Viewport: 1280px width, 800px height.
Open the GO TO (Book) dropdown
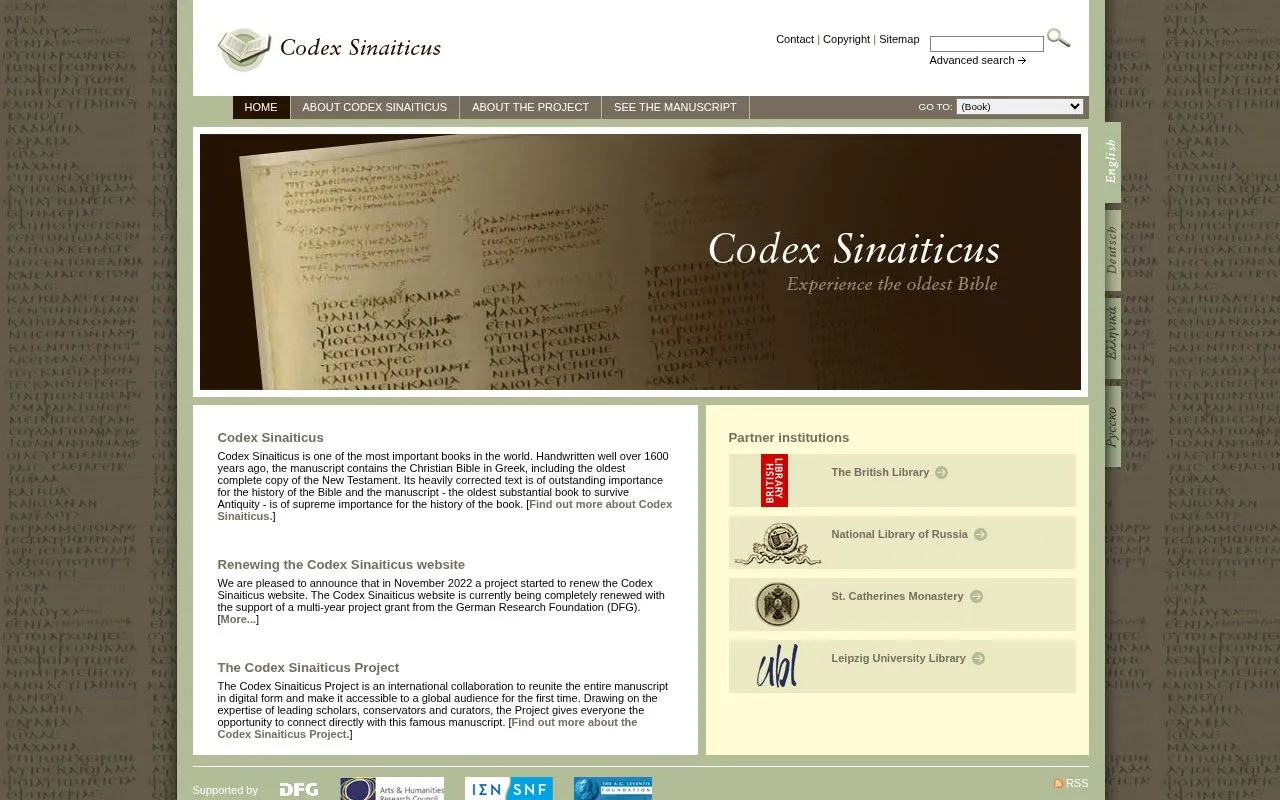[x=1020, y=107]
